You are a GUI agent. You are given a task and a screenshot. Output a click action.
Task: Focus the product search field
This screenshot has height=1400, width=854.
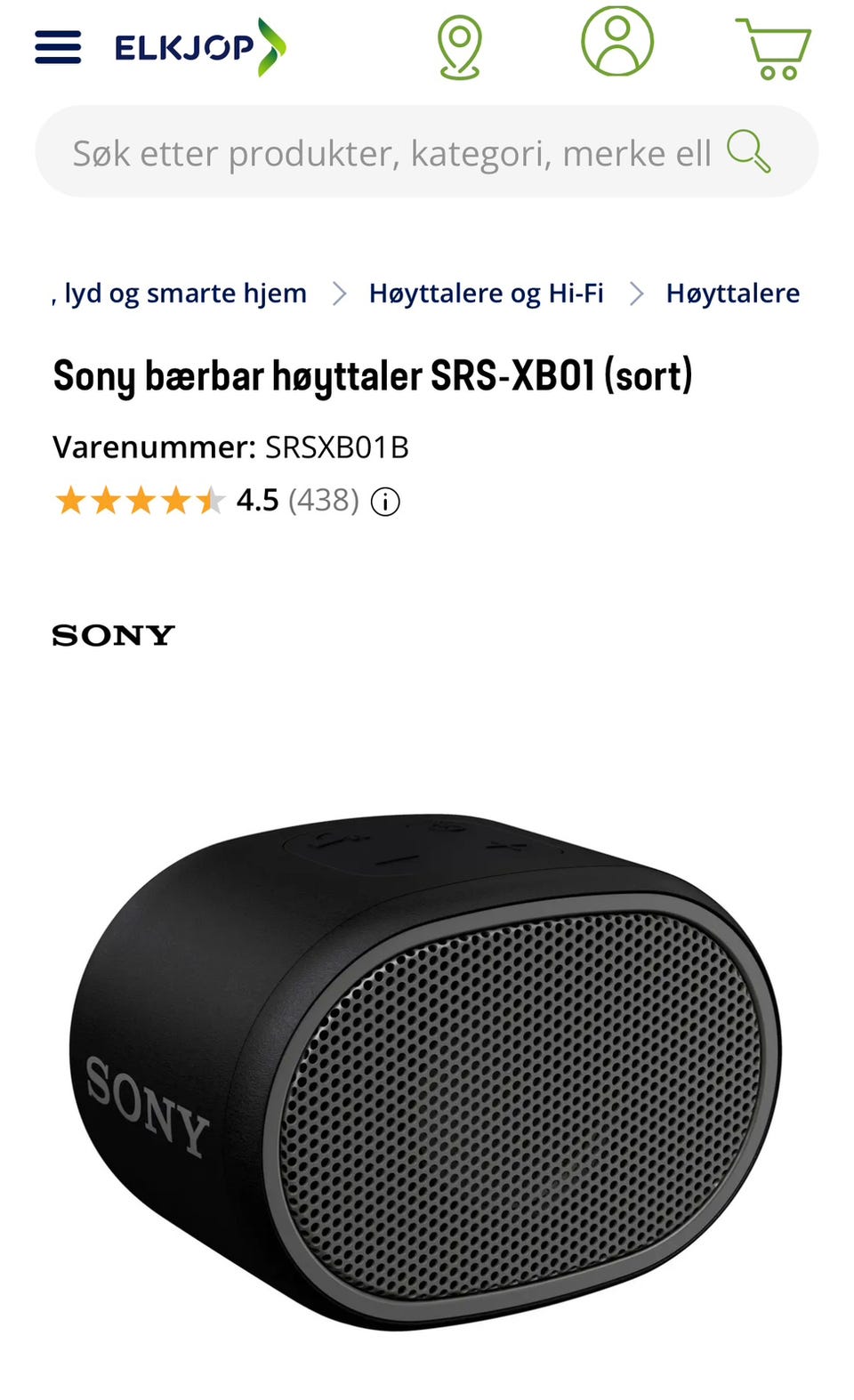pos(427,152)
